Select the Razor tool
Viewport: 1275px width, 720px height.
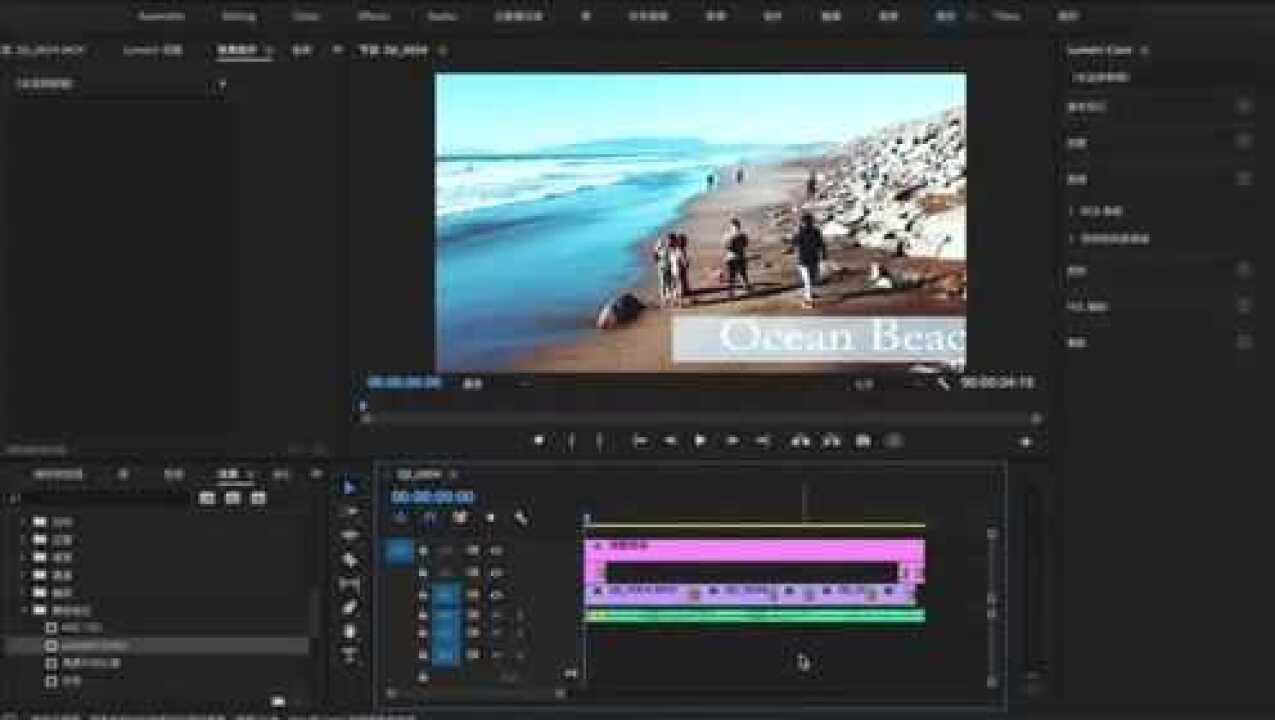pyautogui.click(x=350, y=559)
